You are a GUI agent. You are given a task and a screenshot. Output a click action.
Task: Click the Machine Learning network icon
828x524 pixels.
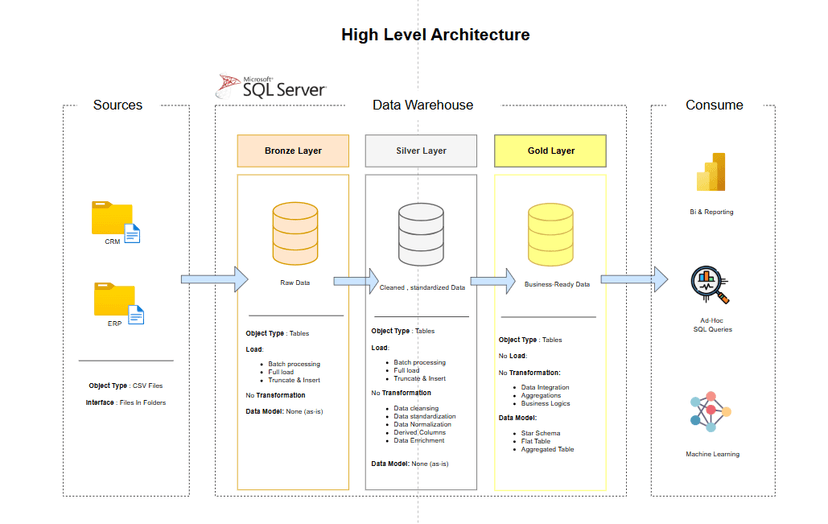point(711,411)
